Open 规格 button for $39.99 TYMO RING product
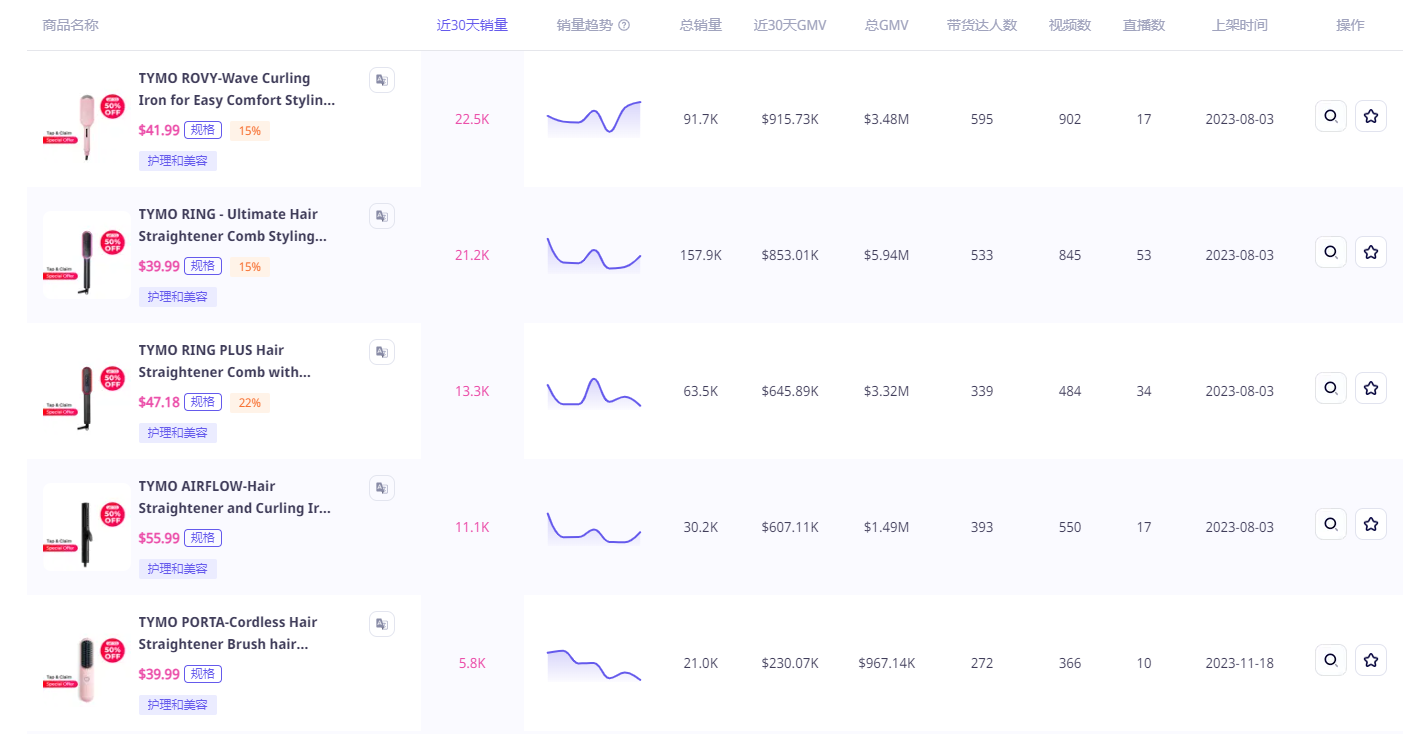Image resolution: width=1412 pixels, height=734 pixels. pos(203,266)
